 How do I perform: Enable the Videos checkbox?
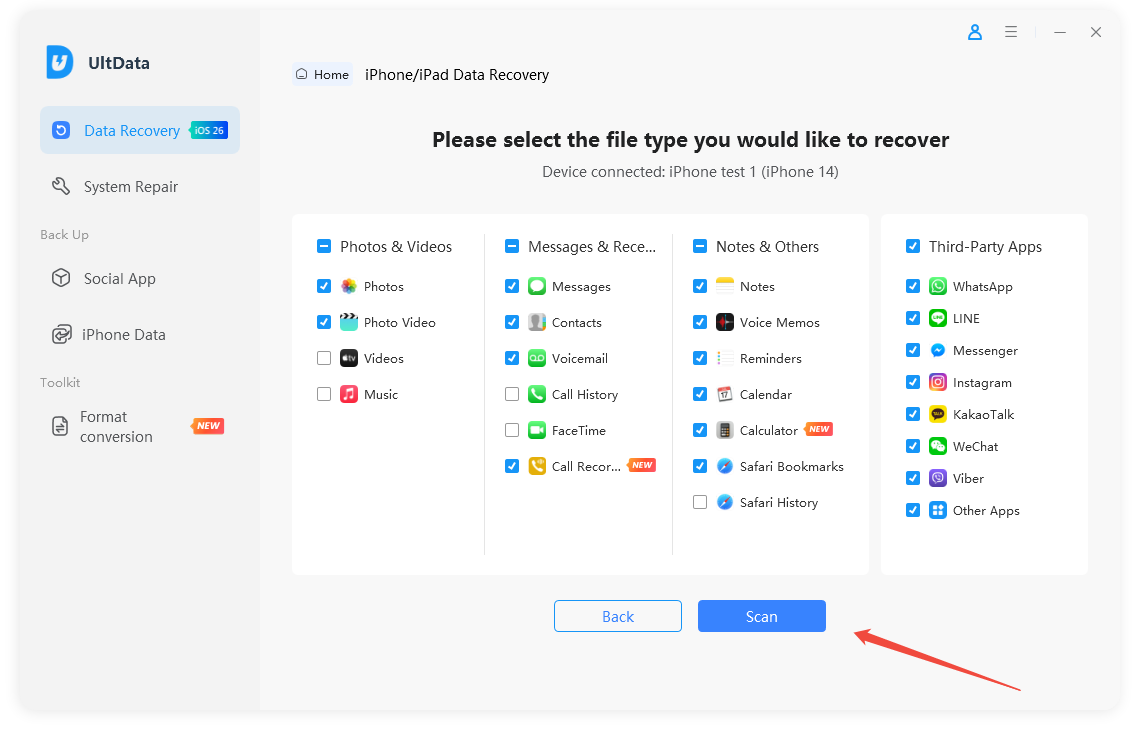(324, 358)
